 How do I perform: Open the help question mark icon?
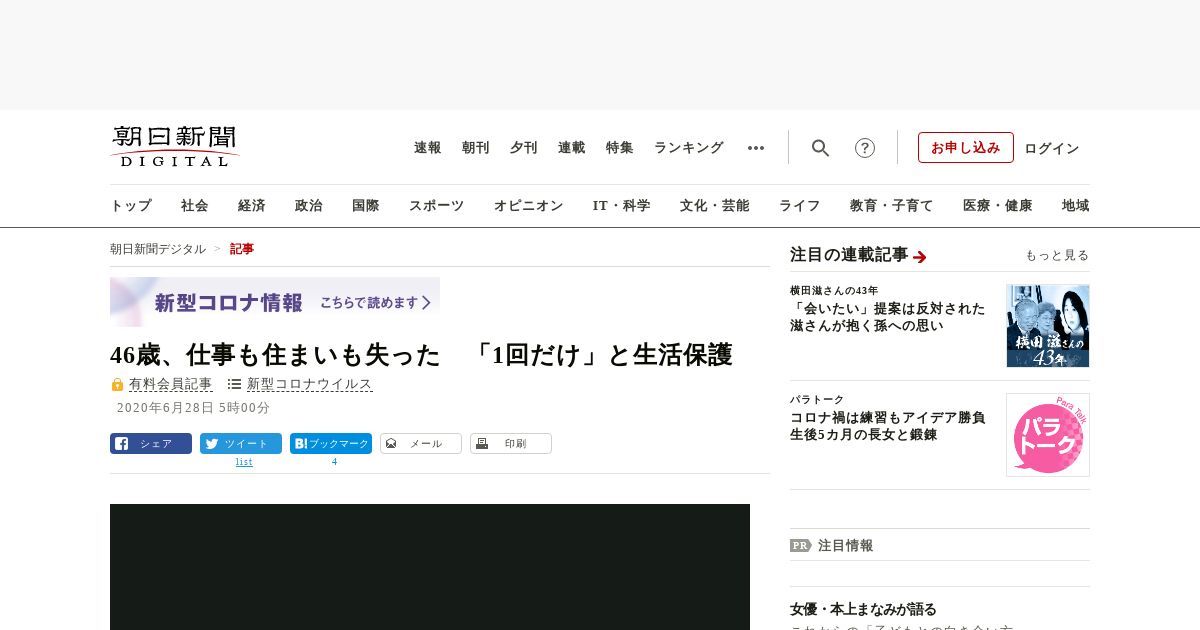865,148
